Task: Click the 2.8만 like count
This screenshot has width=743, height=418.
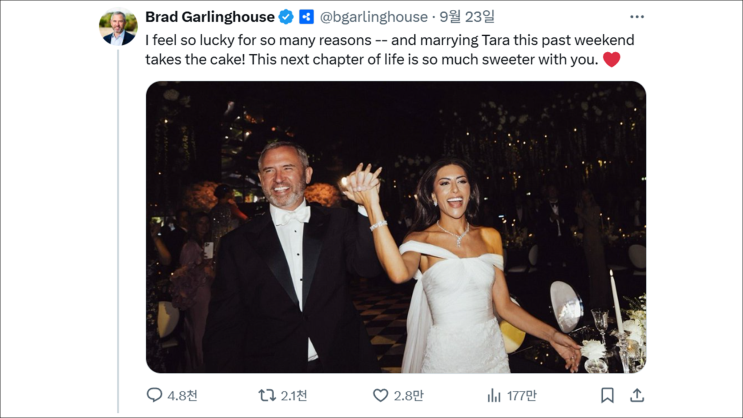Action: tap(409, 395)
